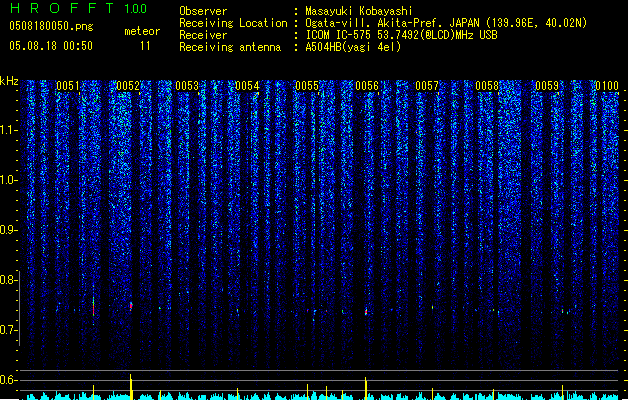Viewport: 629px width, 400px height.
Task: Click the red meteor echo below the 0052 marker
Action: click(x=131, y=306)
